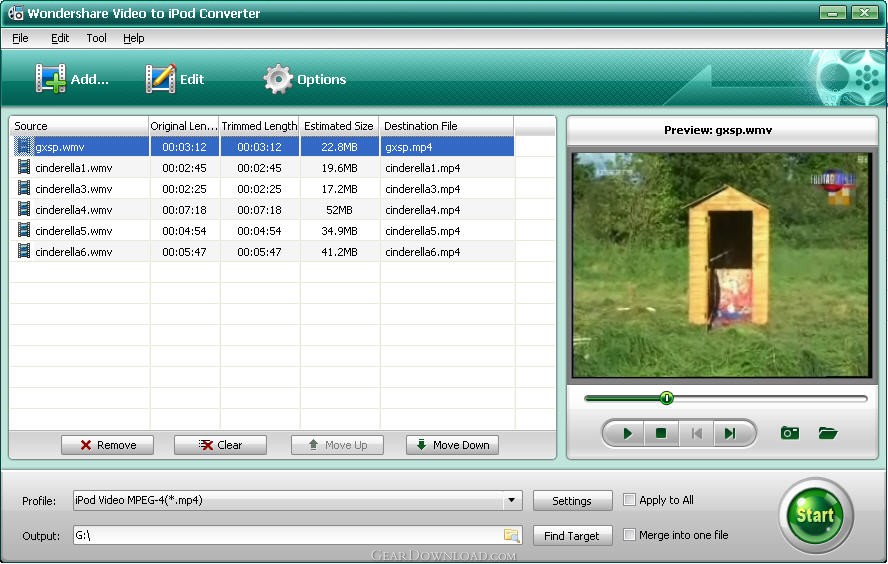Play the preview video

tap(627, 434)
